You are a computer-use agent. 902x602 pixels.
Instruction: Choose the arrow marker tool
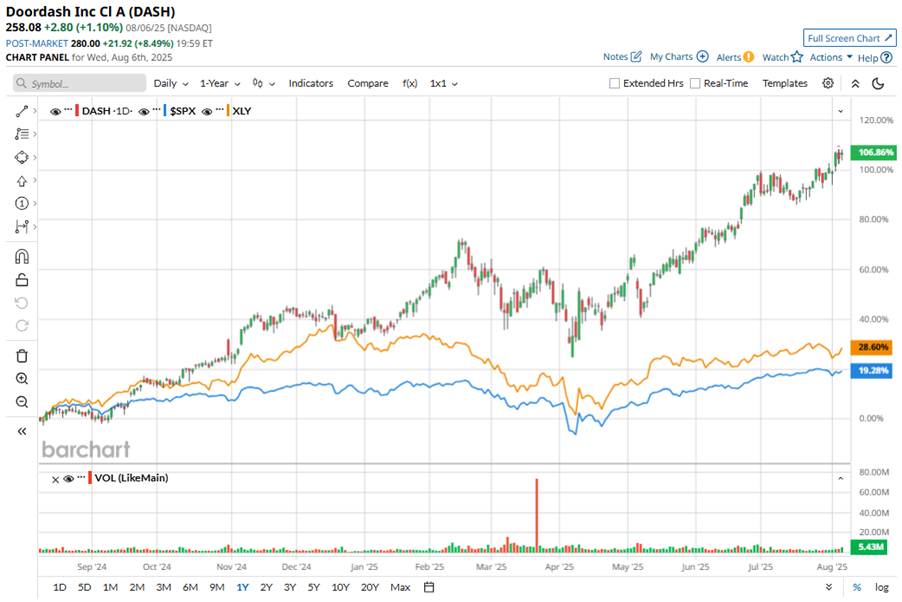tap(22, 181)
